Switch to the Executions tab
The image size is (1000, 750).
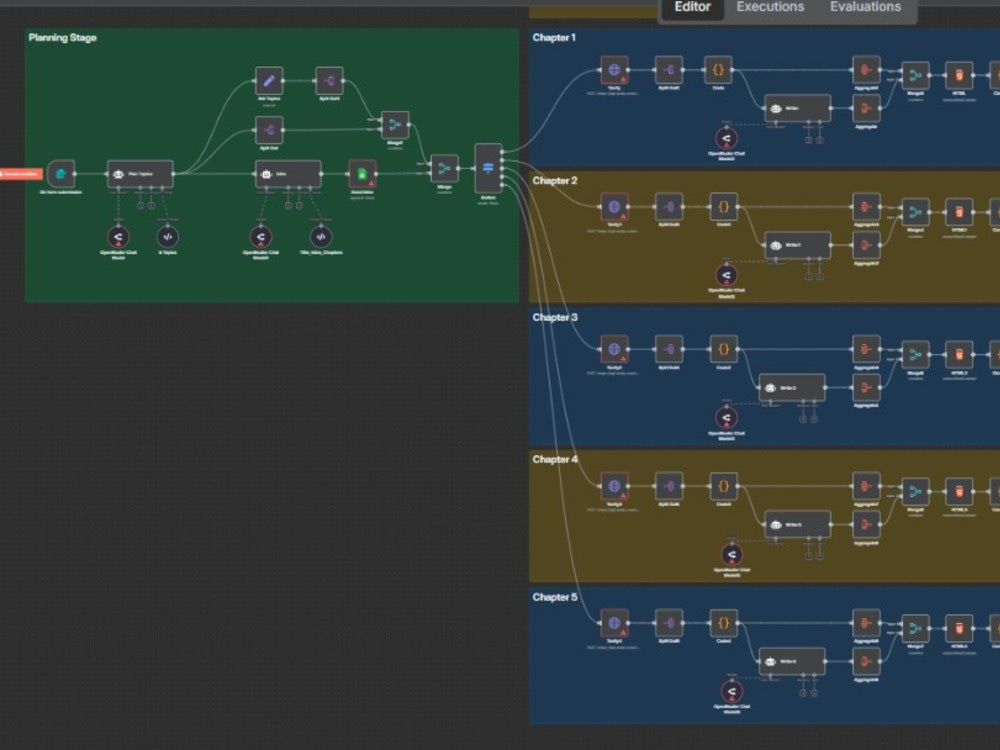[x=770, y=7]
